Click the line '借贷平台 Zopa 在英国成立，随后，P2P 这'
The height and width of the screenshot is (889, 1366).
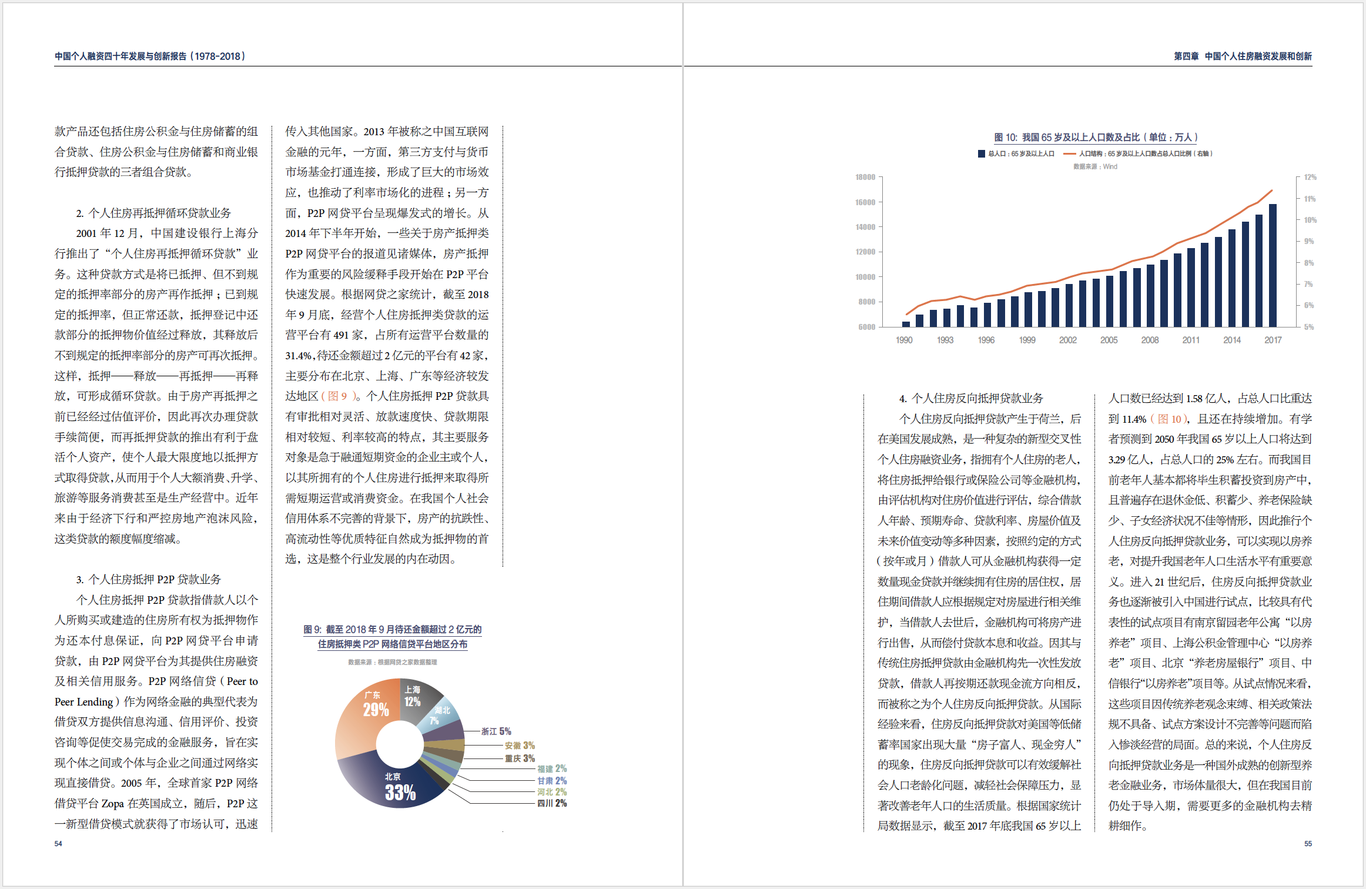click(157, 803)
